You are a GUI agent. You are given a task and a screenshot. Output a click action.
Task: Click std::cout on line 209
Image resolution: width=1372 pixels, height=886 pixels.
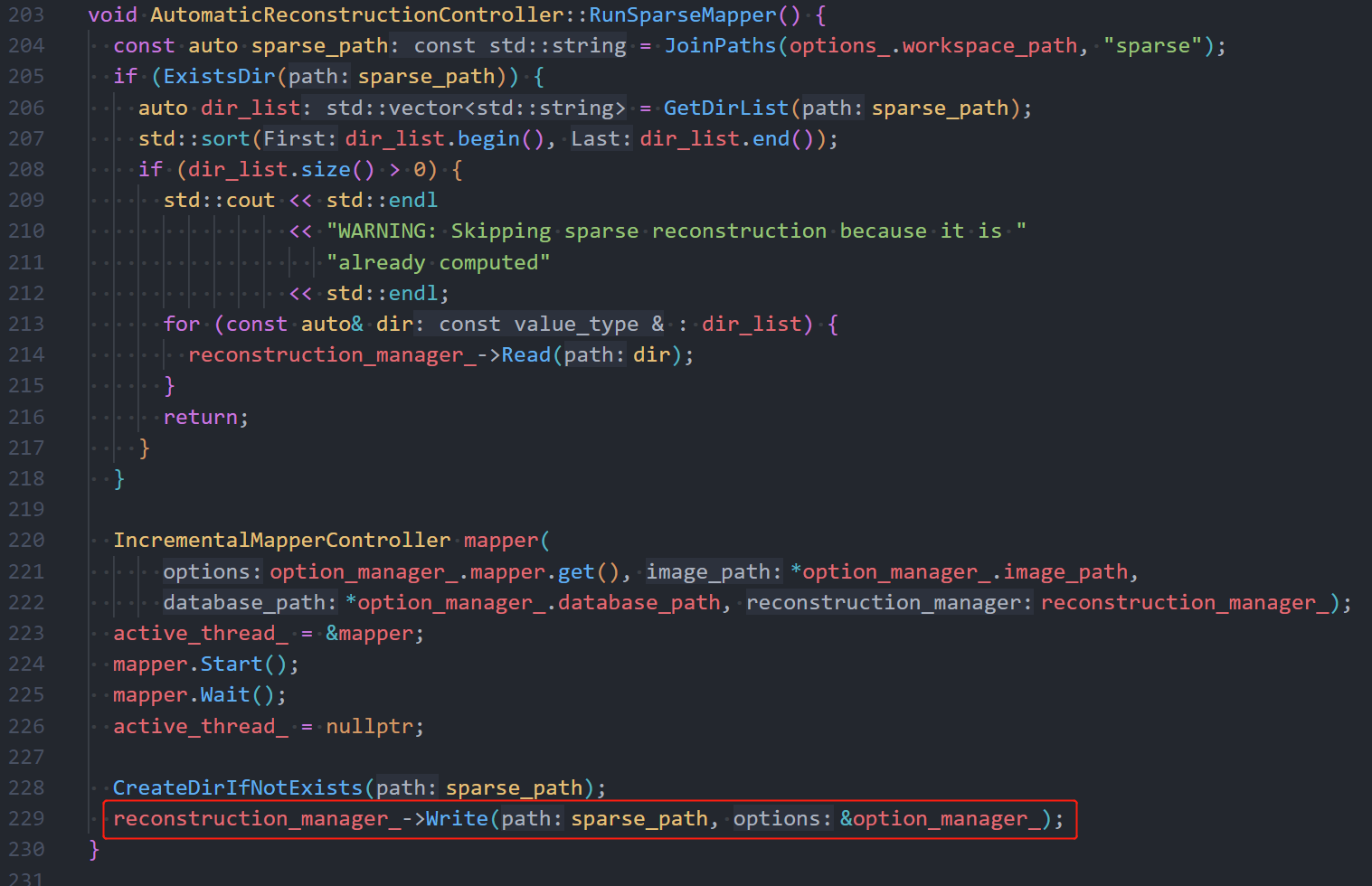click(219, 200)
